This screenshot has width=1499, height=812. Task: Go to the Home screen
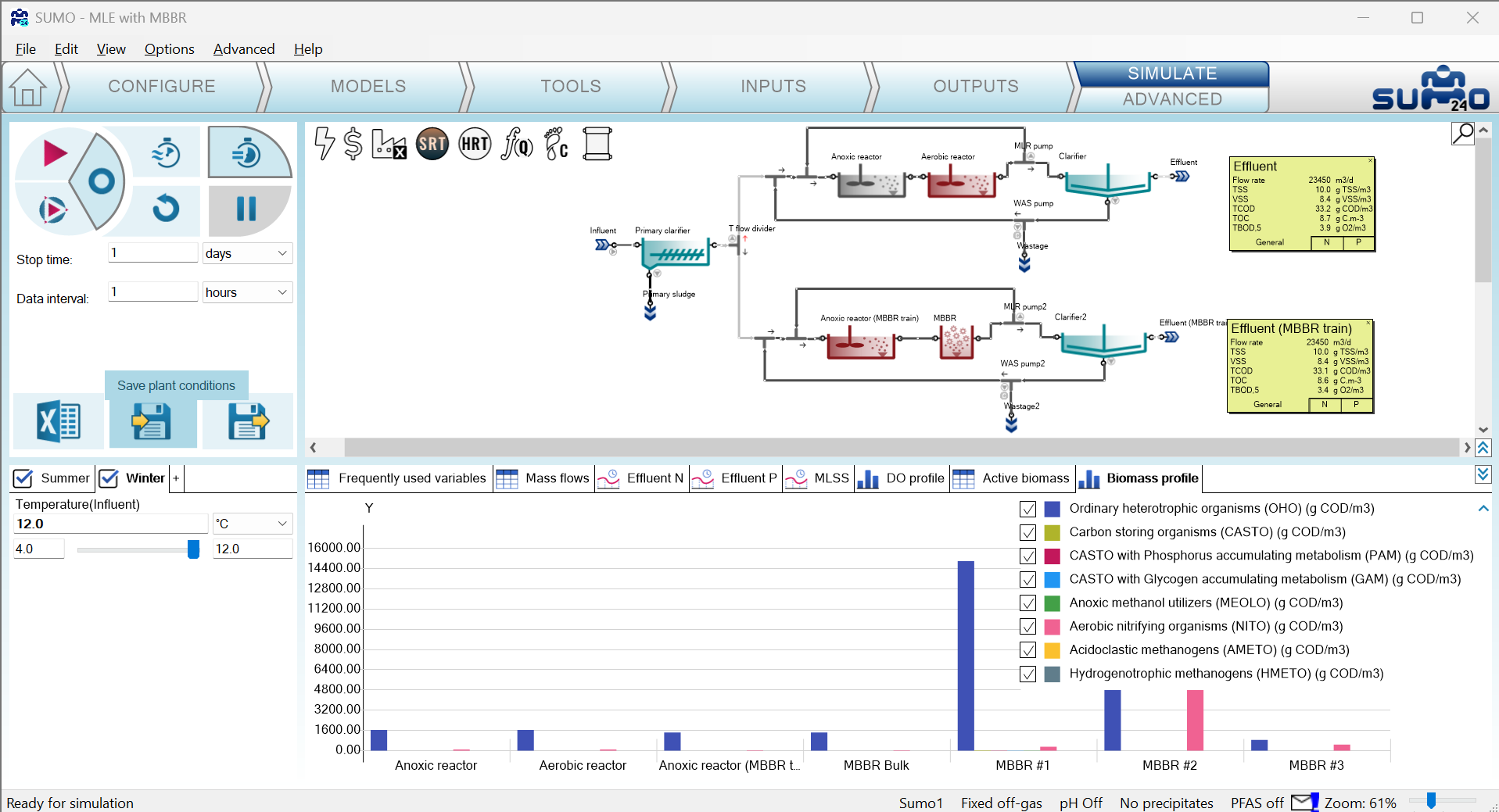pos(28,87)
